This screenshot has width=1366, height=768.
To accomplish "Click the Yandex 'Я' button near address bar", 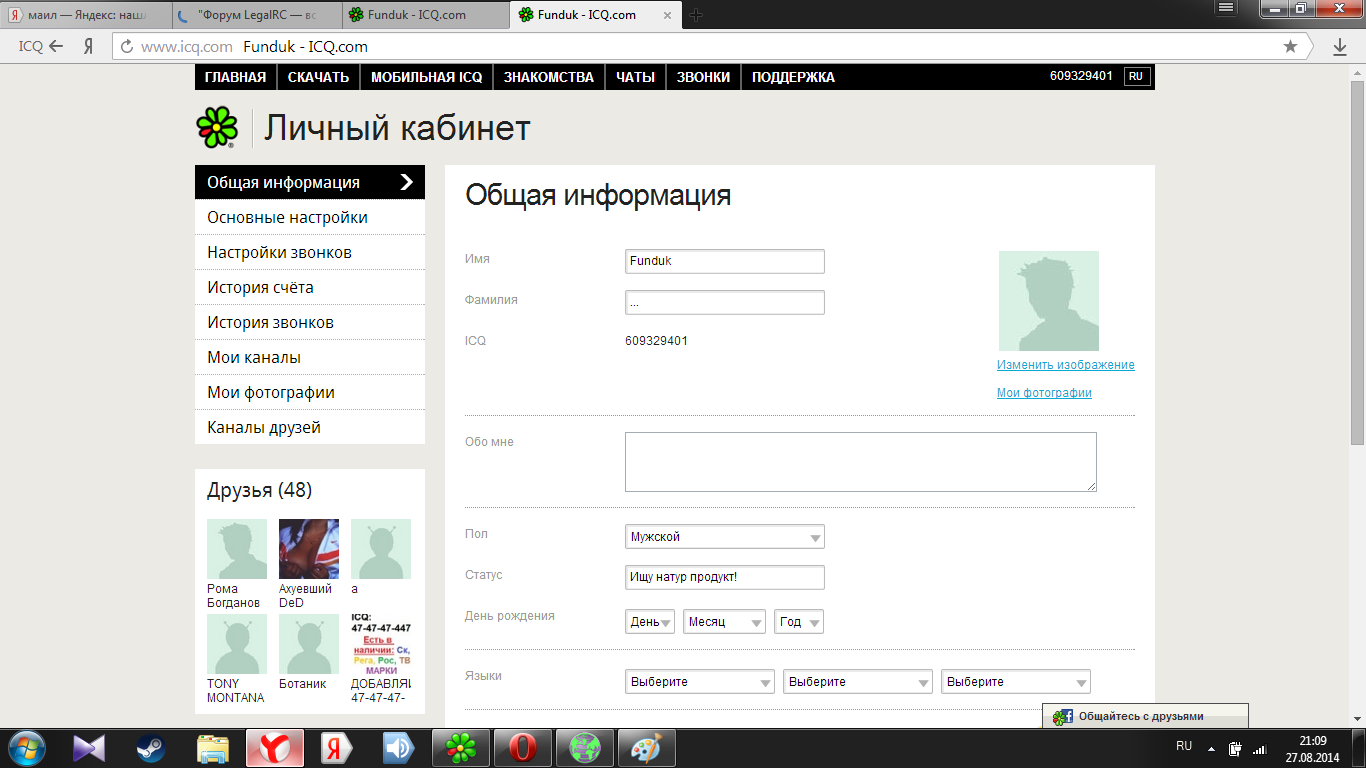I will tap(89, 46).
